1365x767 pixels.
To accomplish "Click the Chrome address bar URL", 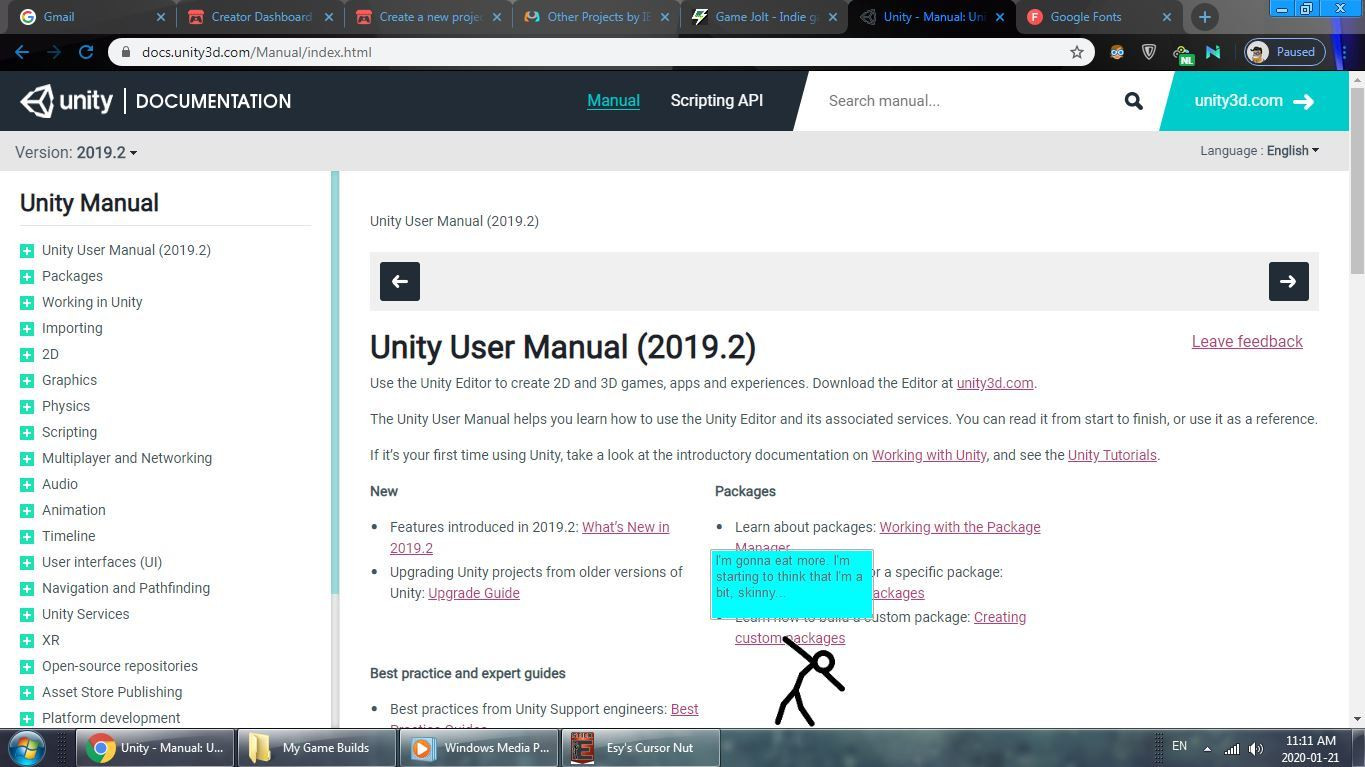I will [256, 52].
